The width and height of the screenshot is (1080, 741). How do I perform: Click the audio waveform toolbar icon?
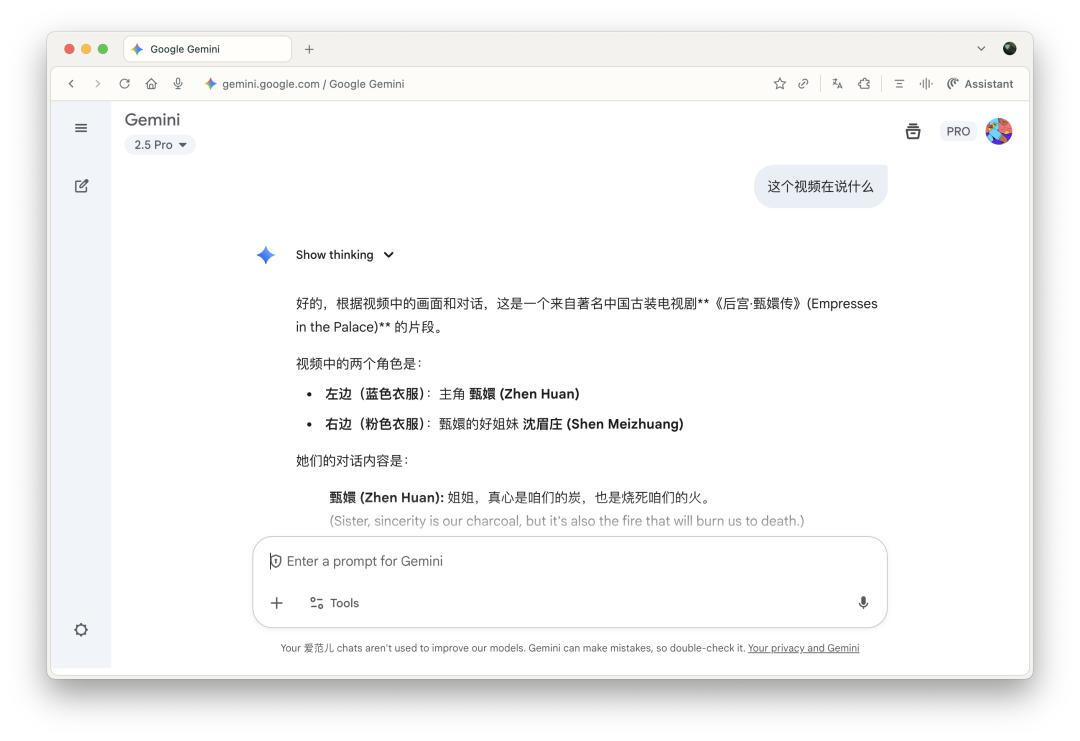[926, 84]
